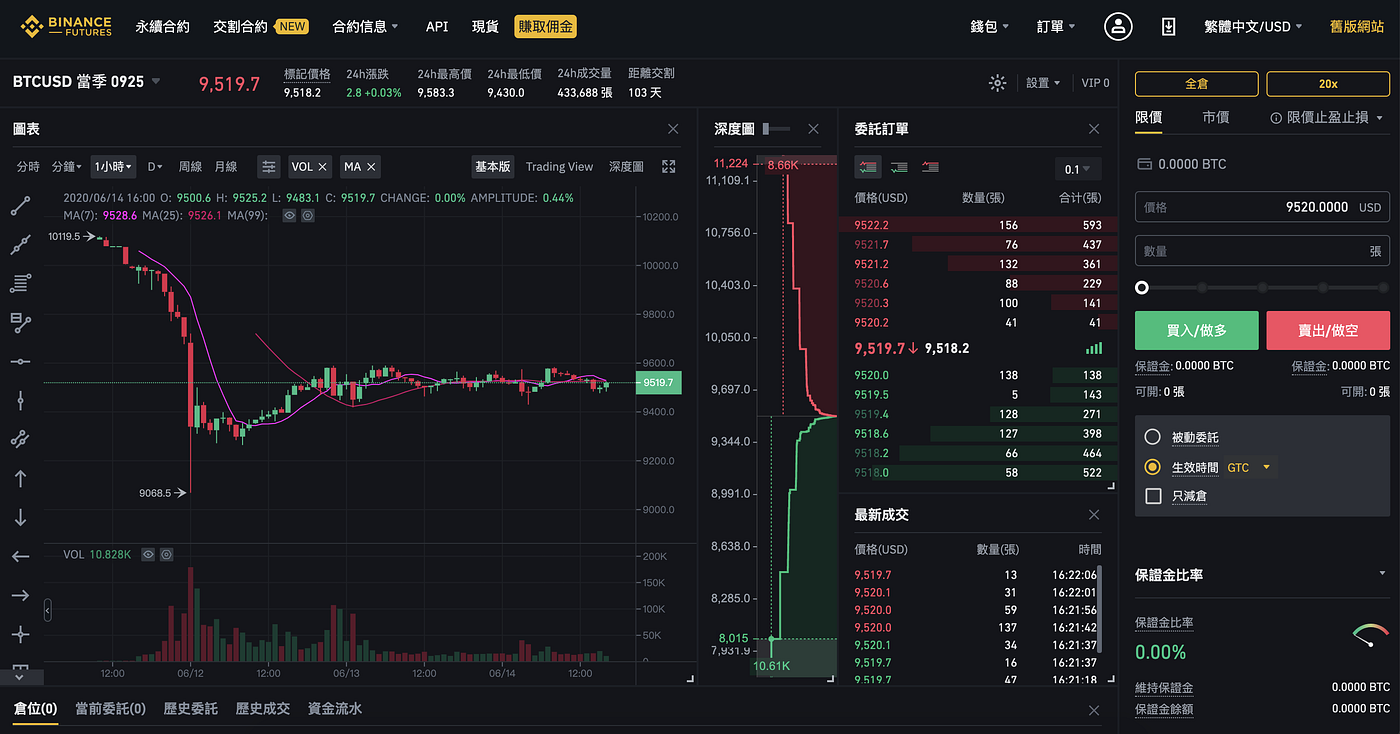Open the chart indicator settings sliders icon

[268, 167]
